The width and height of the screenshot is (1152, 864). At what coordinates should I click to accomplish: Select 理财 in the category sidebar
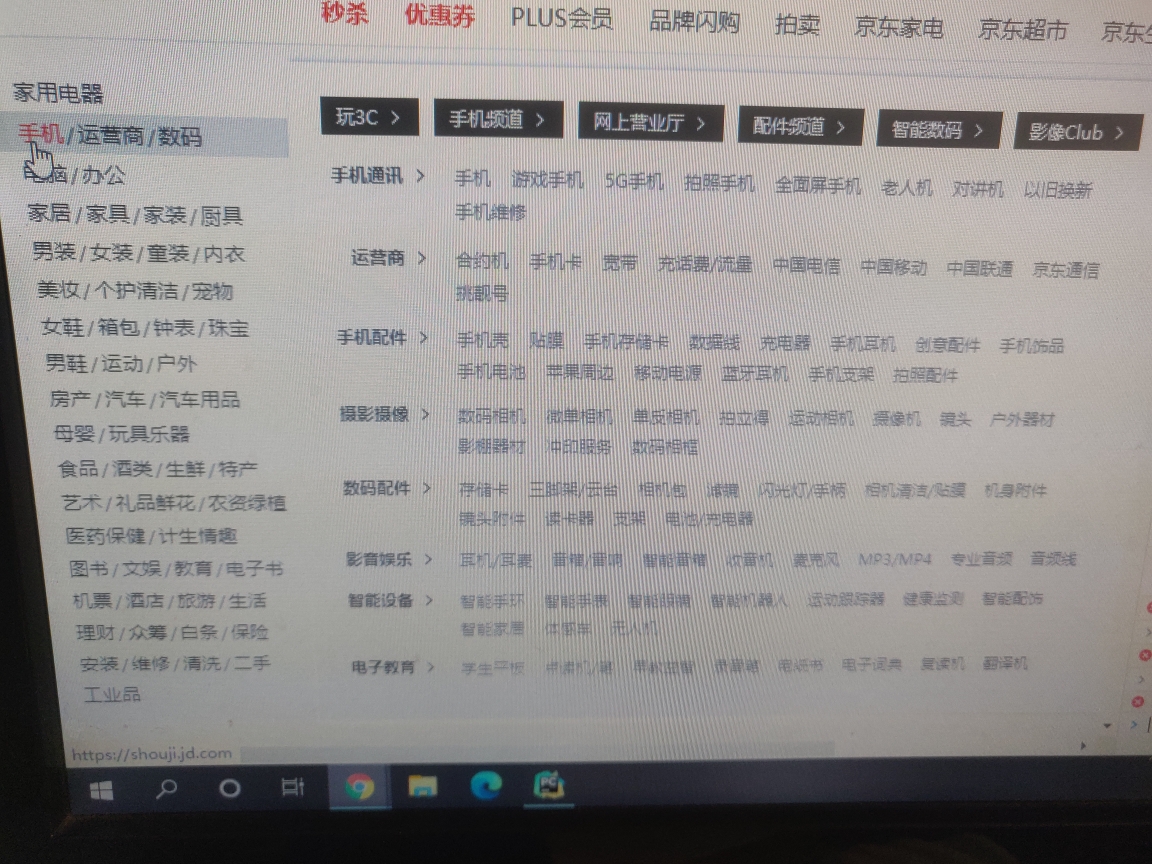pos(96,633)
